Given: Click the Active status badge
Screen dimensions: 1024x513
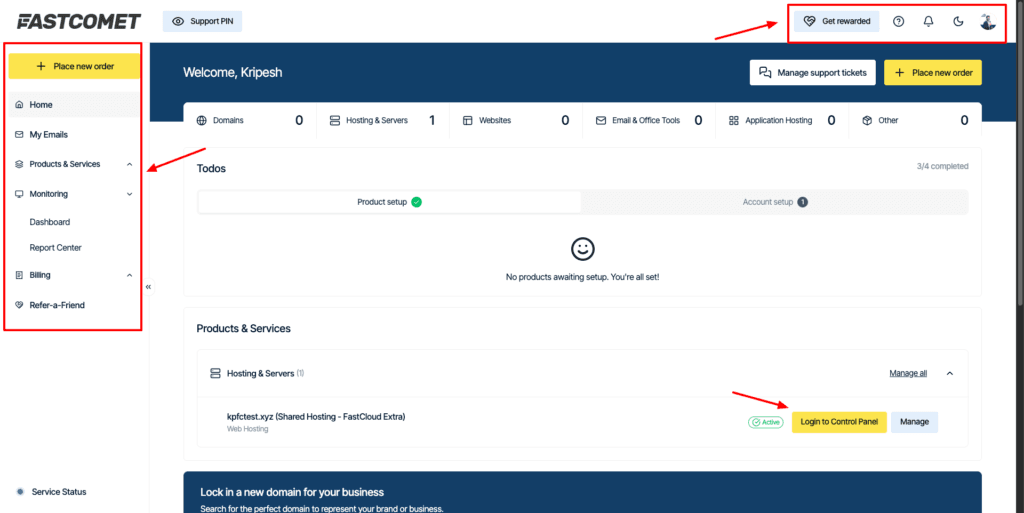Looking at the screenshot, I should pyautogui.click(x=765, y=422).
